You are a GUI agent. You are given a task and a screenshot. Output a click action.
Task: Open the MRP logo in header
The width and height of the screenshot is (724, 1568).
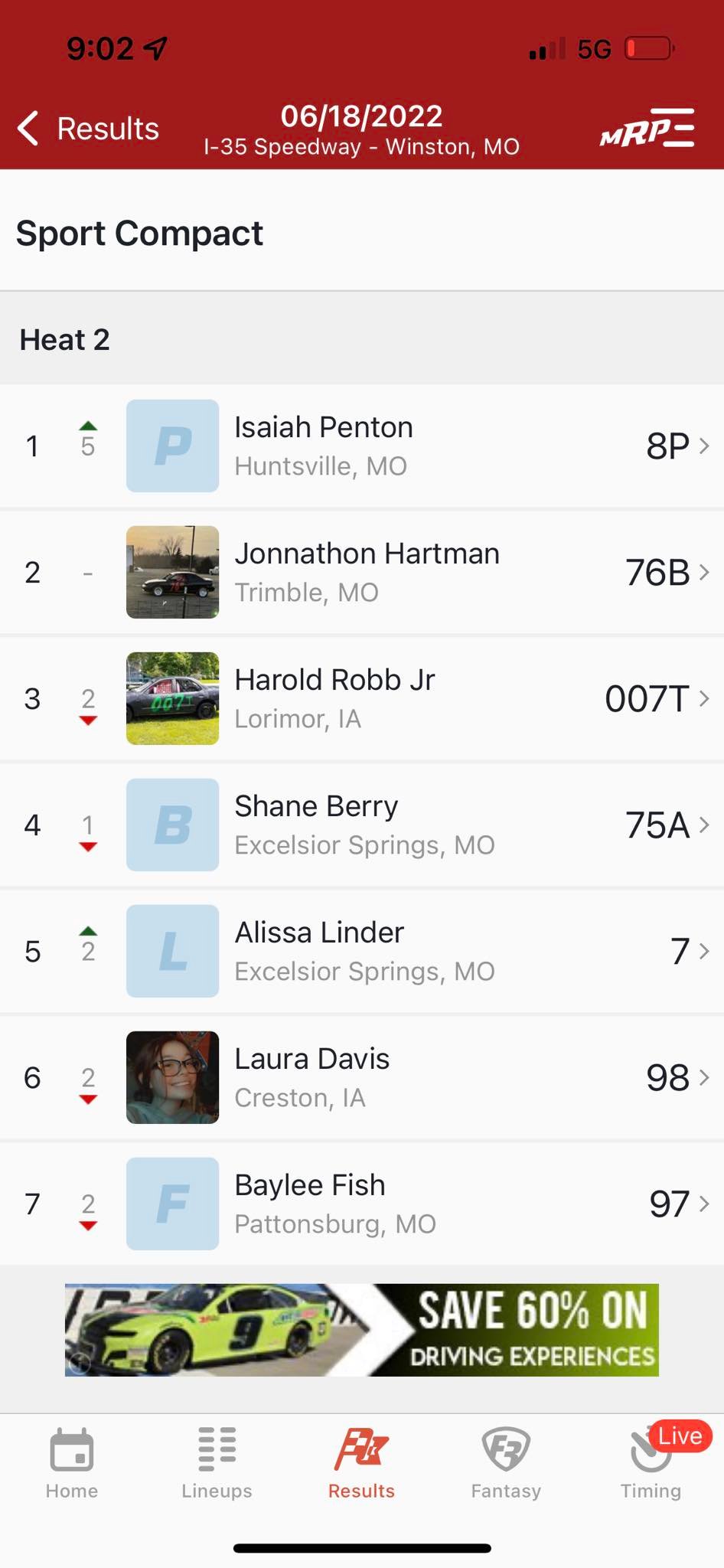647,128
